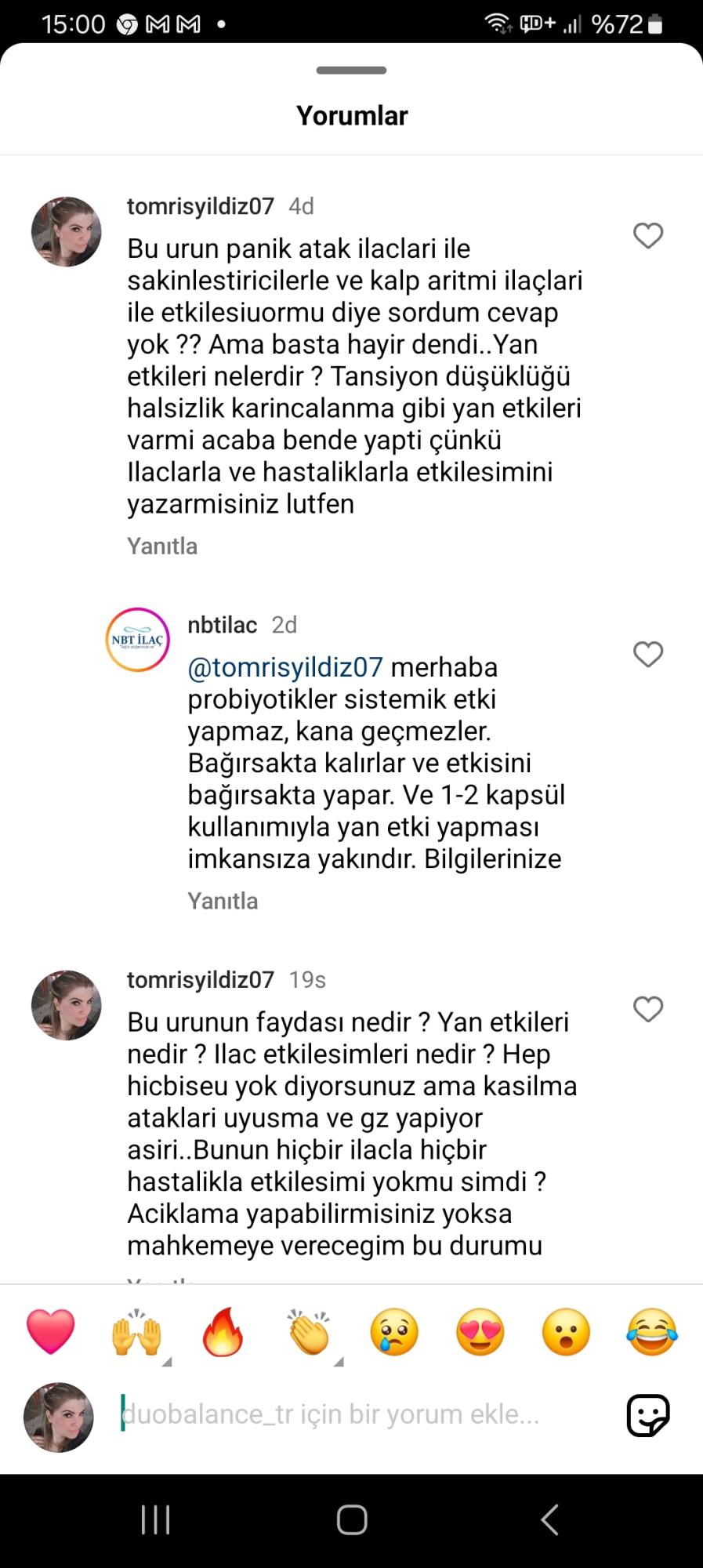
Task: Like tomrisyildiz07's first comment with the heart
Action: point(647,235)
